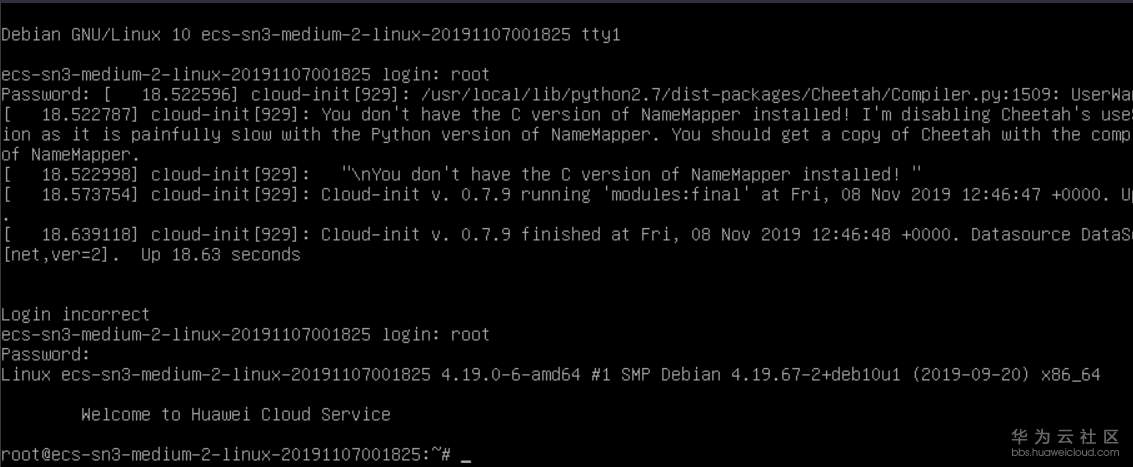
Task: Click the "Debian GNU/Linux 10" header text
Action: [x=96, y=34]
